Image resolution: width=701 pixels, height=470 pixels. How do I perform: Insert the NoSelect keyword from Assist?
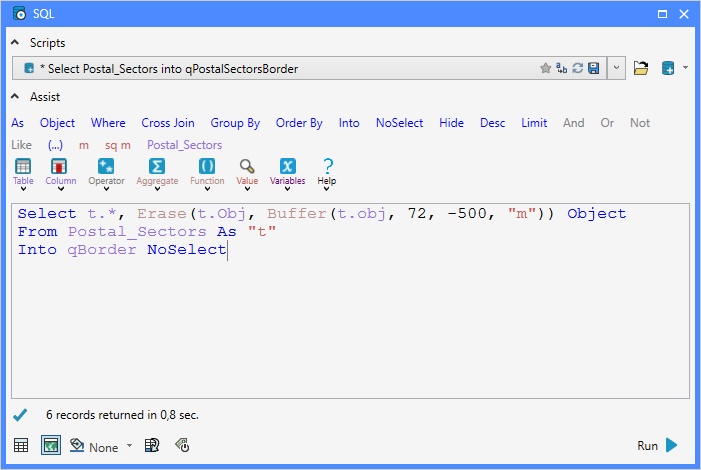399,123
